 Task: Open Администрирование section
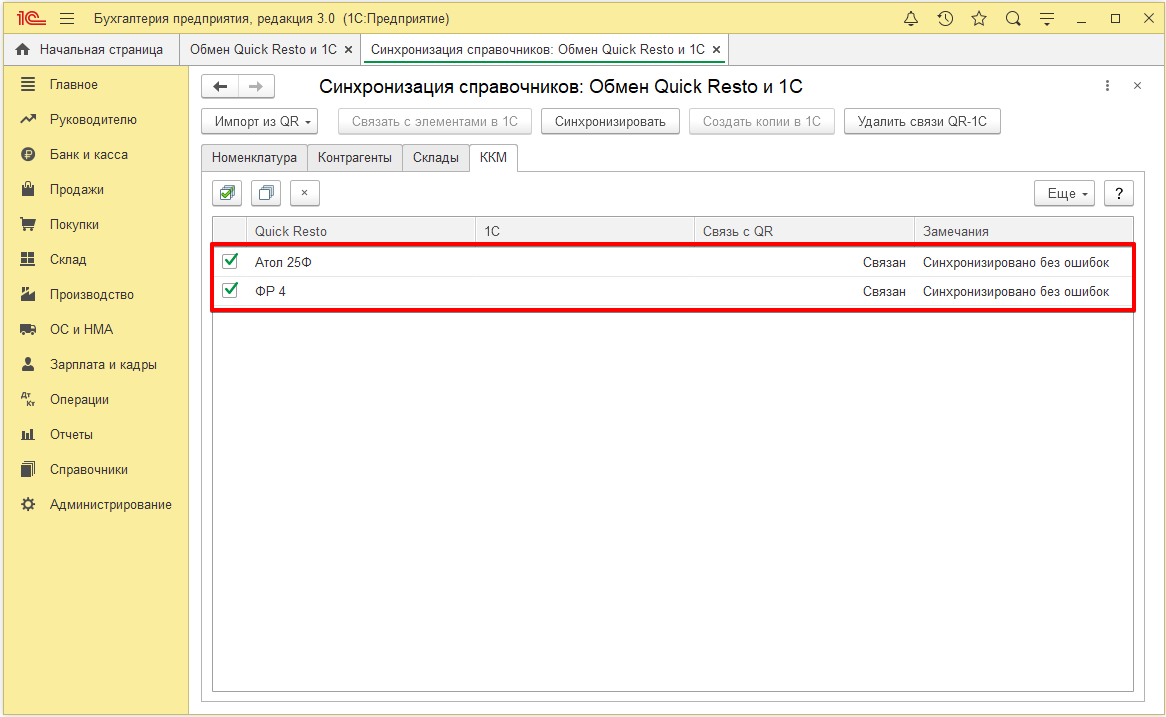(x=110, y=504)
